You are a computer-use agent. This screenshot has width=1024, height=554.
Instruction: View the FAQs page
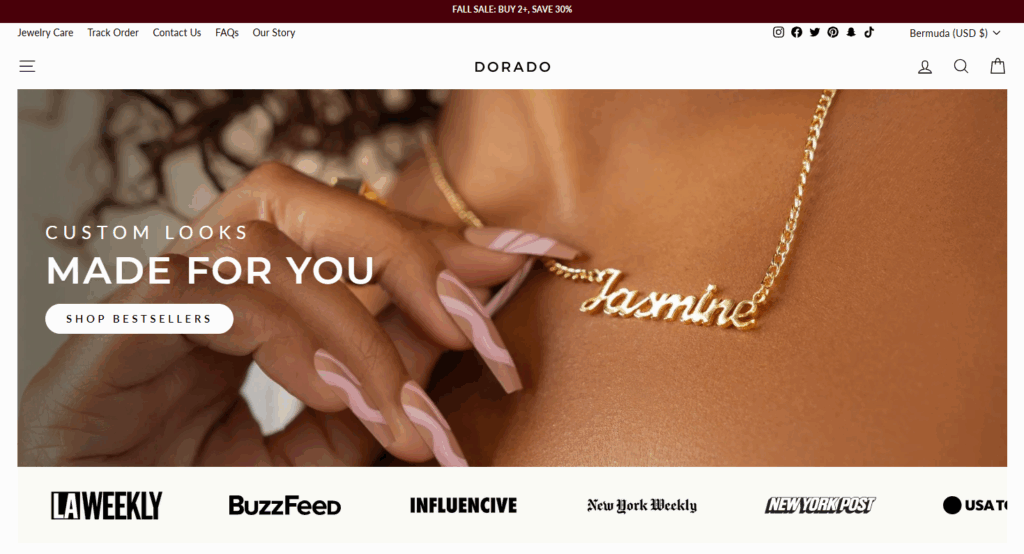pos(227,33)
